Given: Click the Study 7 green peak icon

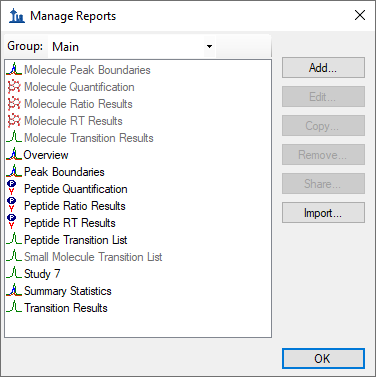Looking at the screenshot, I should coord(14,273).
